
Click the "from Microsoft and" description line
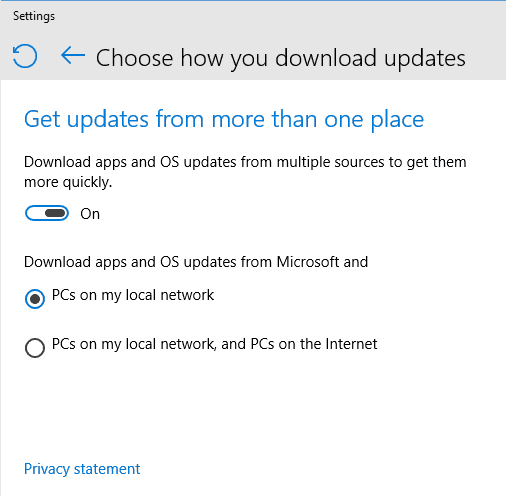(x=196, y=262)
